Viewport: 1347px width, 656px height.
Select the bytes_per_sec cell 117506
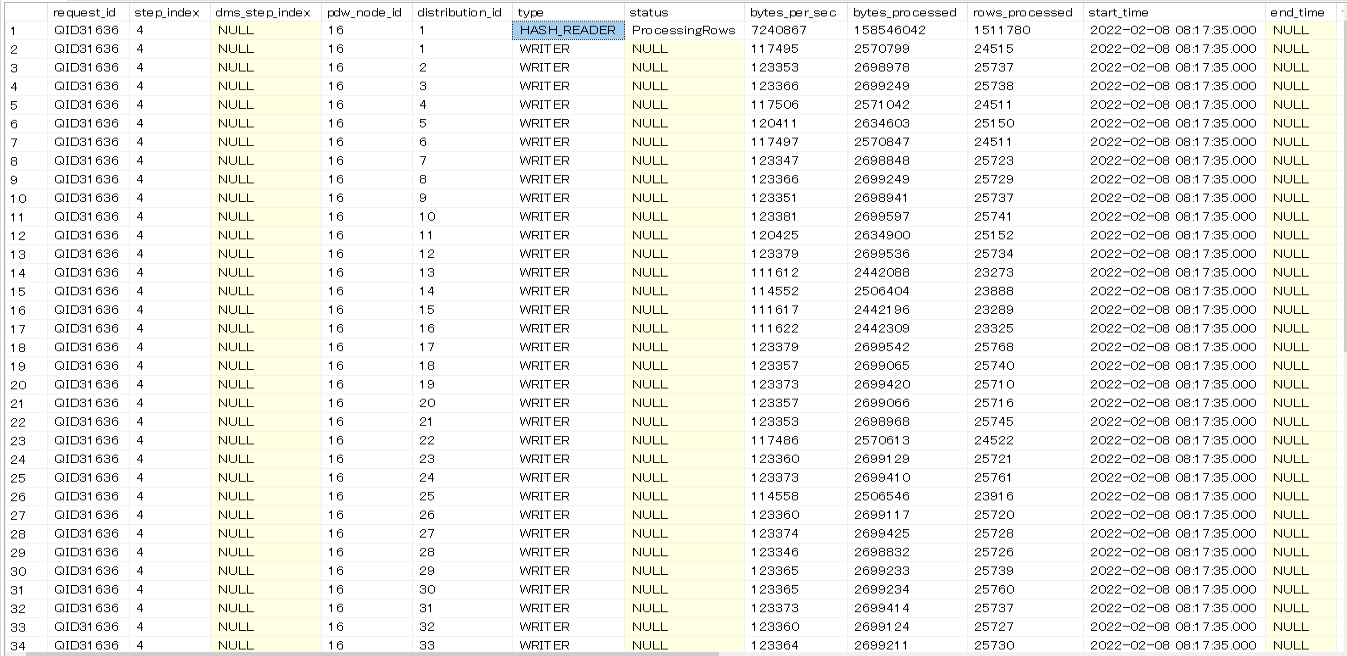(795, 105)
